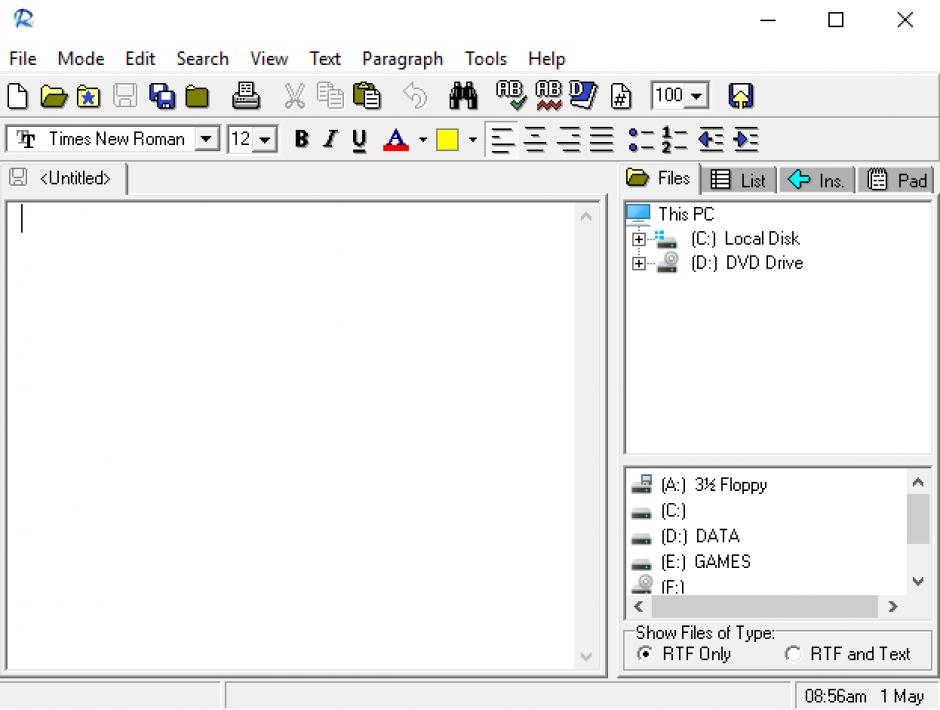The width and height of the screenshot is (940, 710).
Task: Switch to the List tab
Action: (739, 180)
